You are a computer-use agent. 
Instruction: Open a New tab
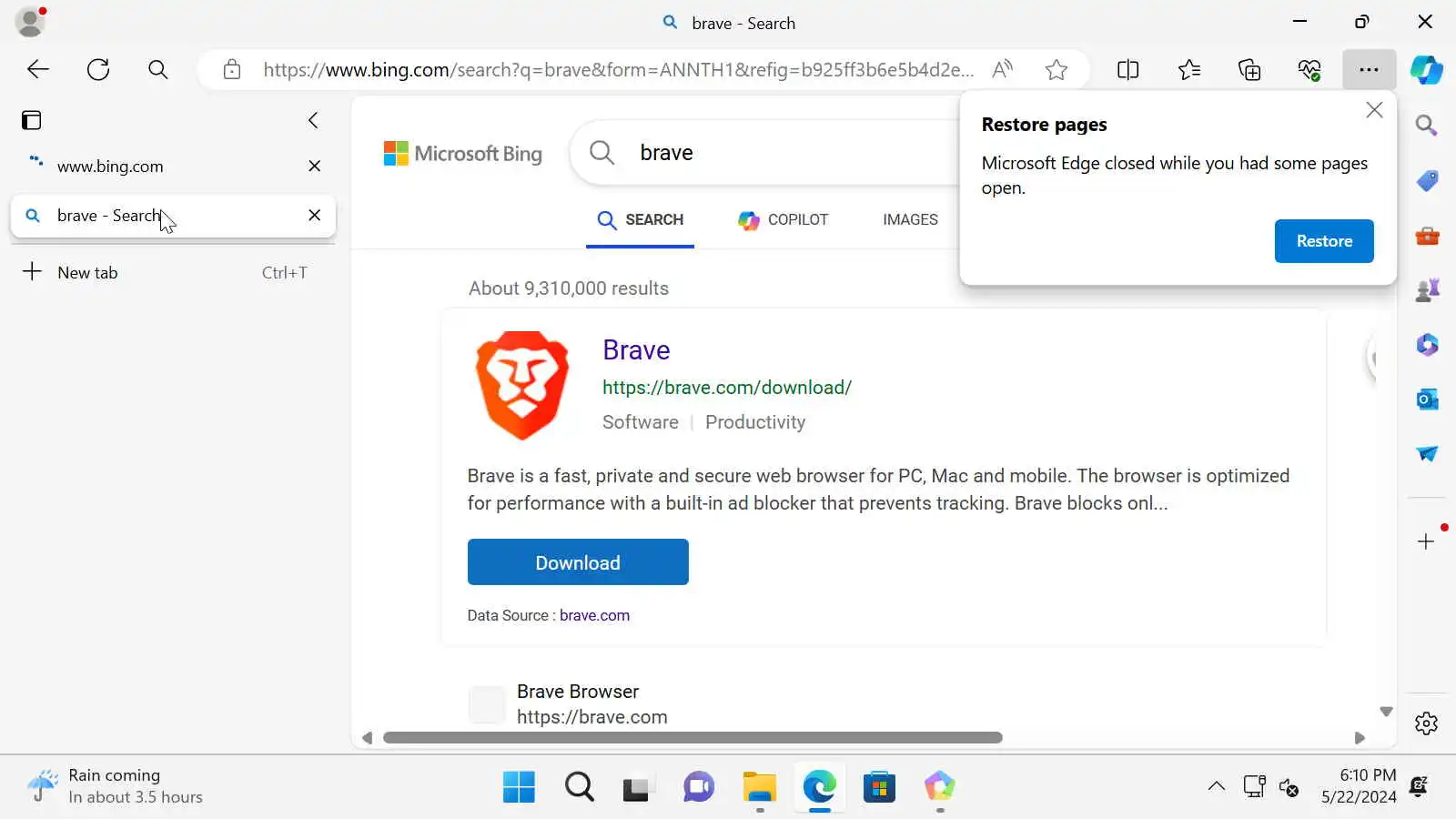click(x=173, y=272)
